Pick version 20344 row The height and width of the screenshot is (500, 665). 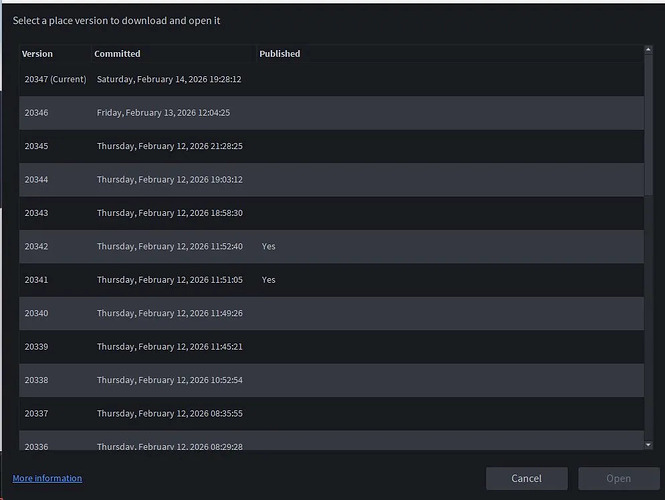(330, 180)
